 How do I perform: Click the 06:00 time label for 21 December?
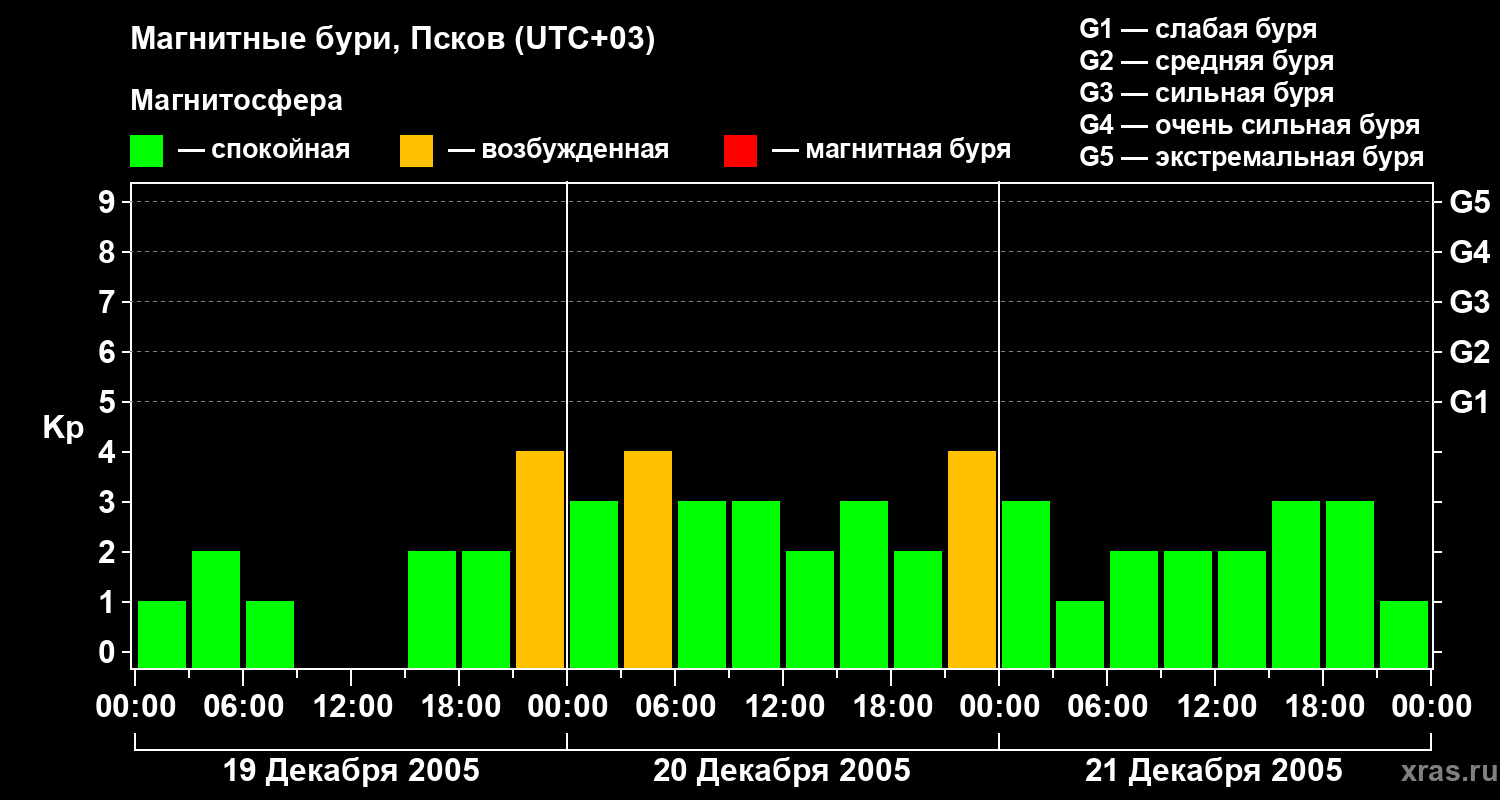pyautogui.click(x=1107, y=707)
